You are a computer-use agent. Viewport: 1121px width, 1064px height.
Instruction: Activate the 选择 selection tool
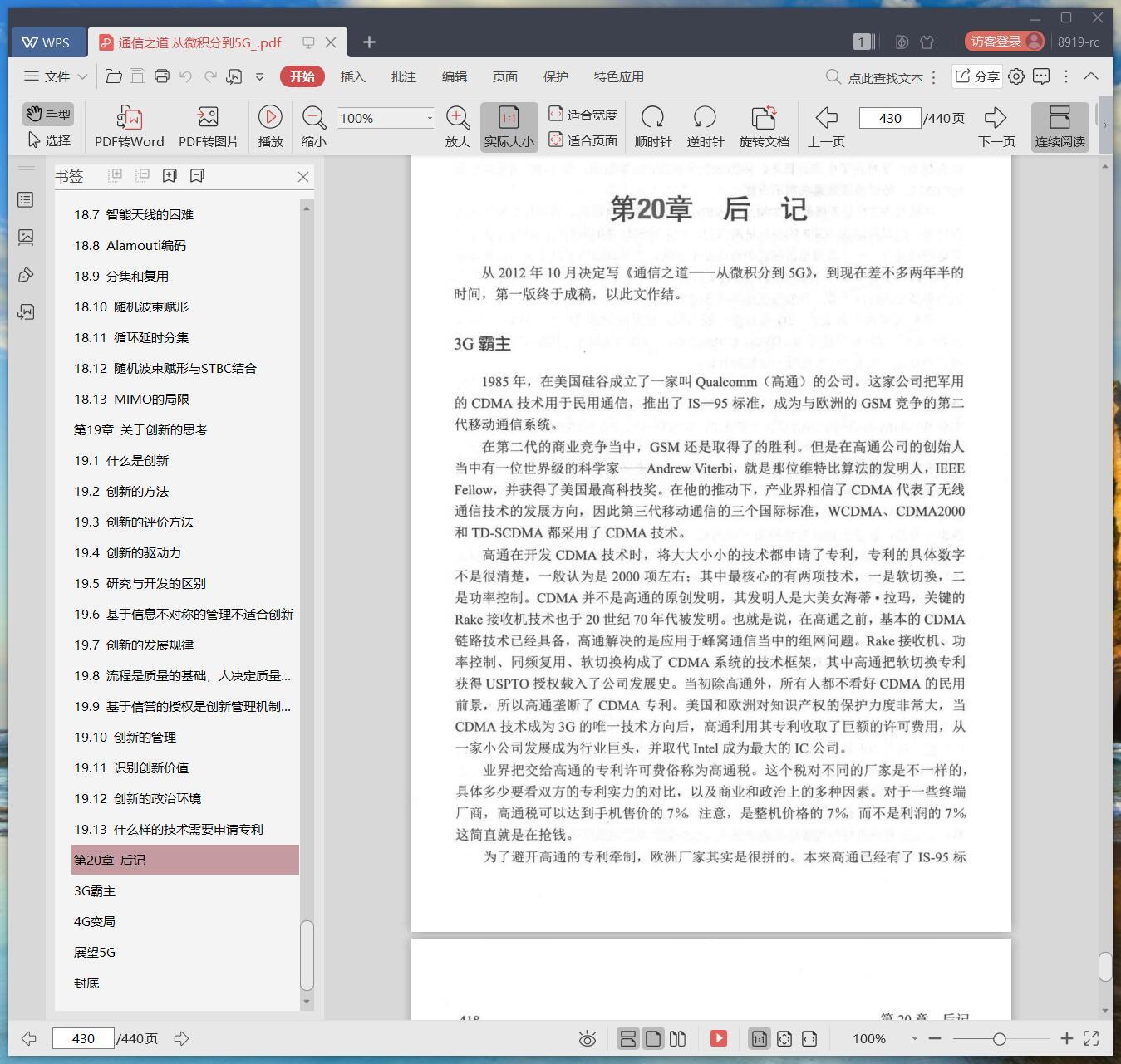coord(48,140)
